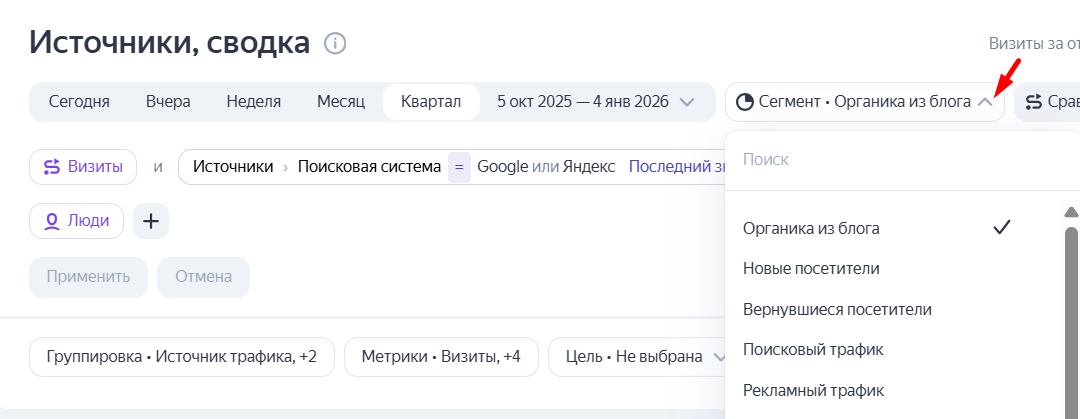
Task: Click the plus icon to add a condition
Action: (151, 221)
